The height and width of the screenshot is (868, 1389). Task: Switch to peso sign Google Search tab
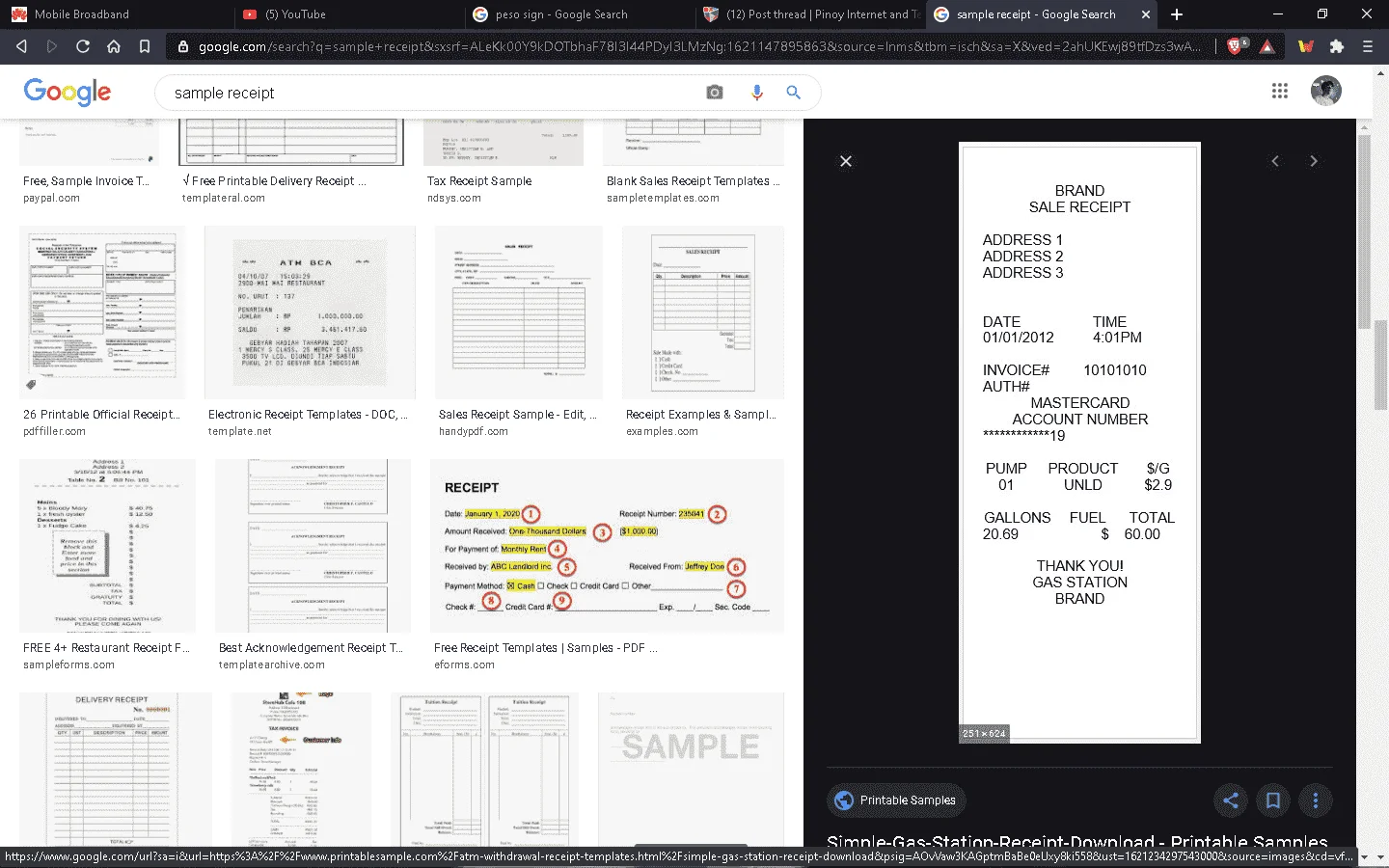tap(579, 14)
